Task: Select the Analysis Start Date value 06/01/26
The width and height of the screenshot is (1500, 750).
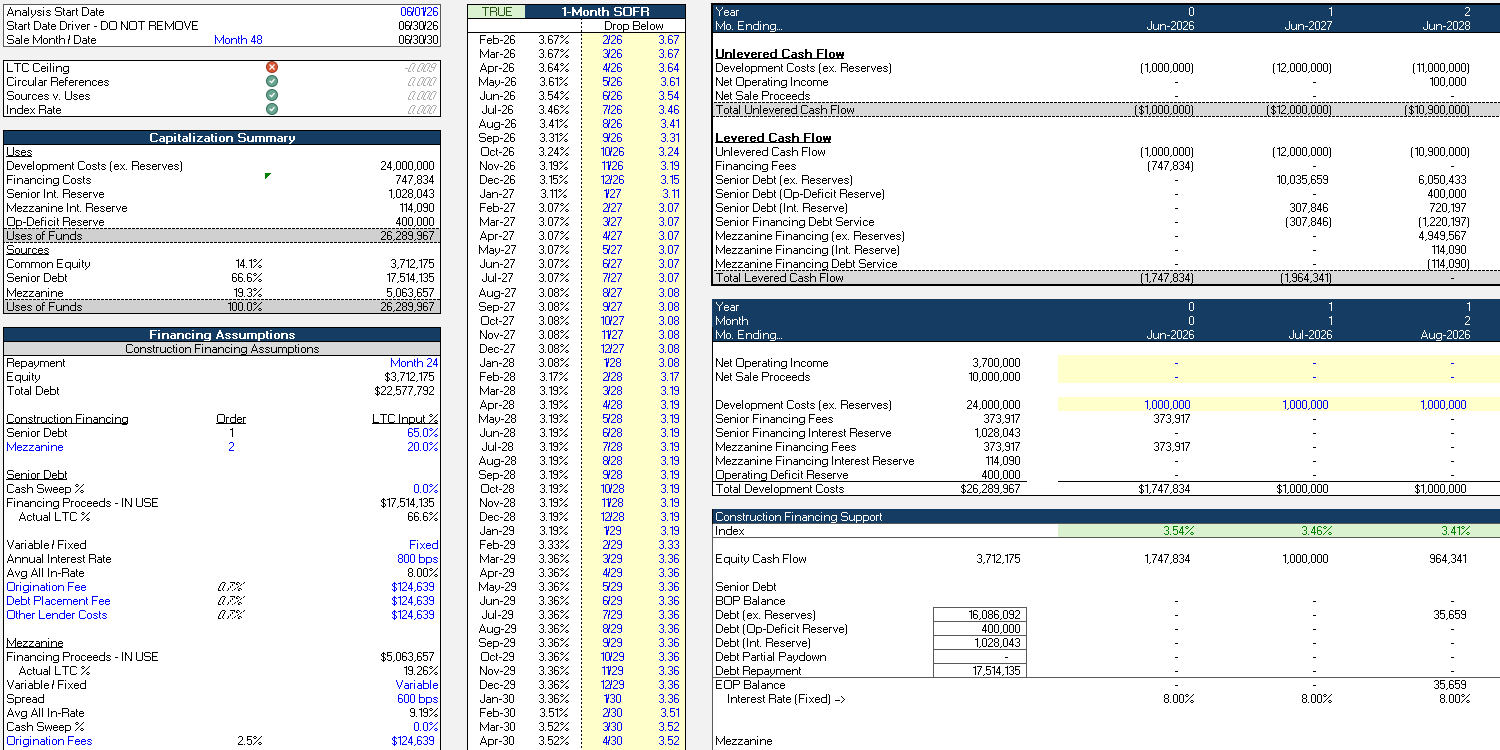Action: [418, 12]
